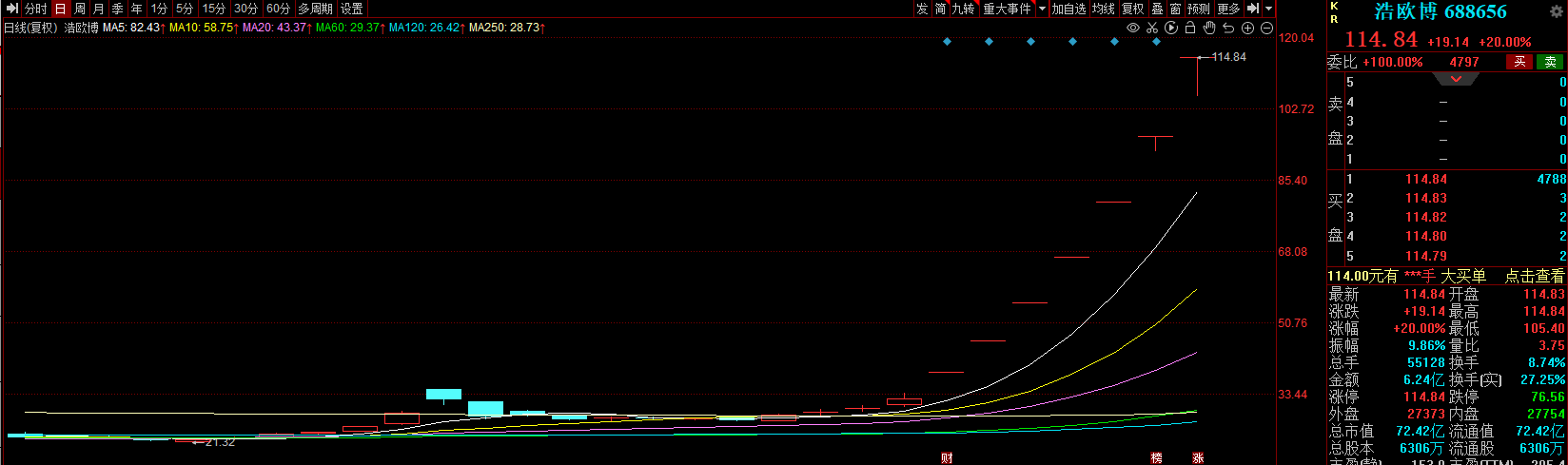Viewport: 1568px width, 465px height.
Task: Click the 涨 marker at chart bottom
Action: point(1198,457)
